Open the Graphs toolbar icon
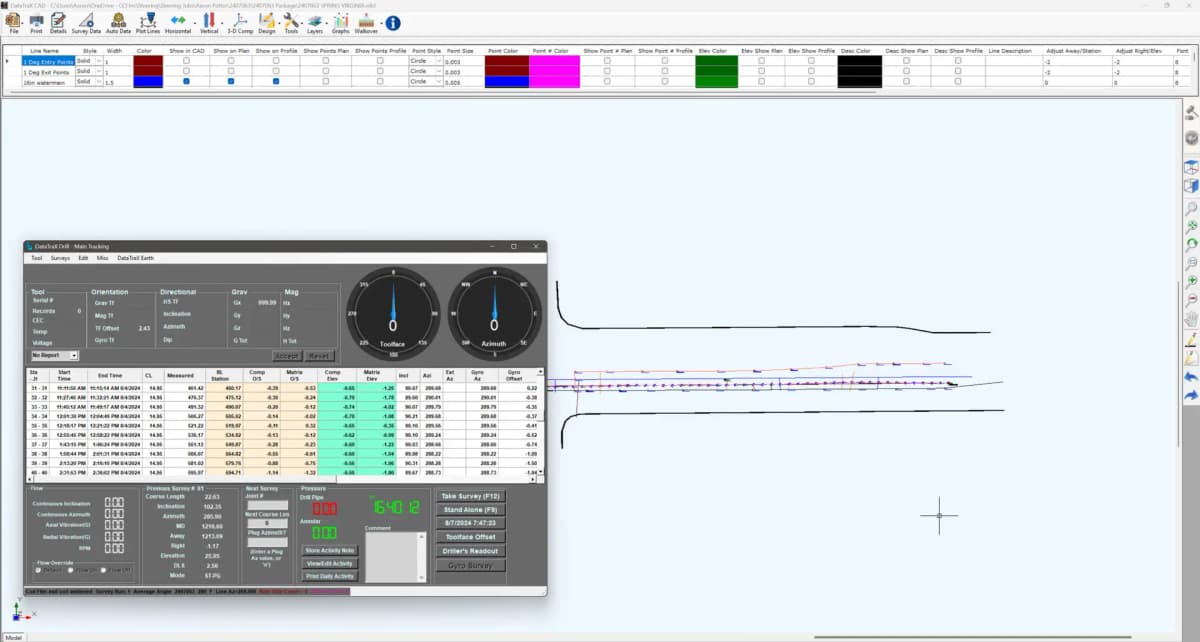 tap(341, 22)
